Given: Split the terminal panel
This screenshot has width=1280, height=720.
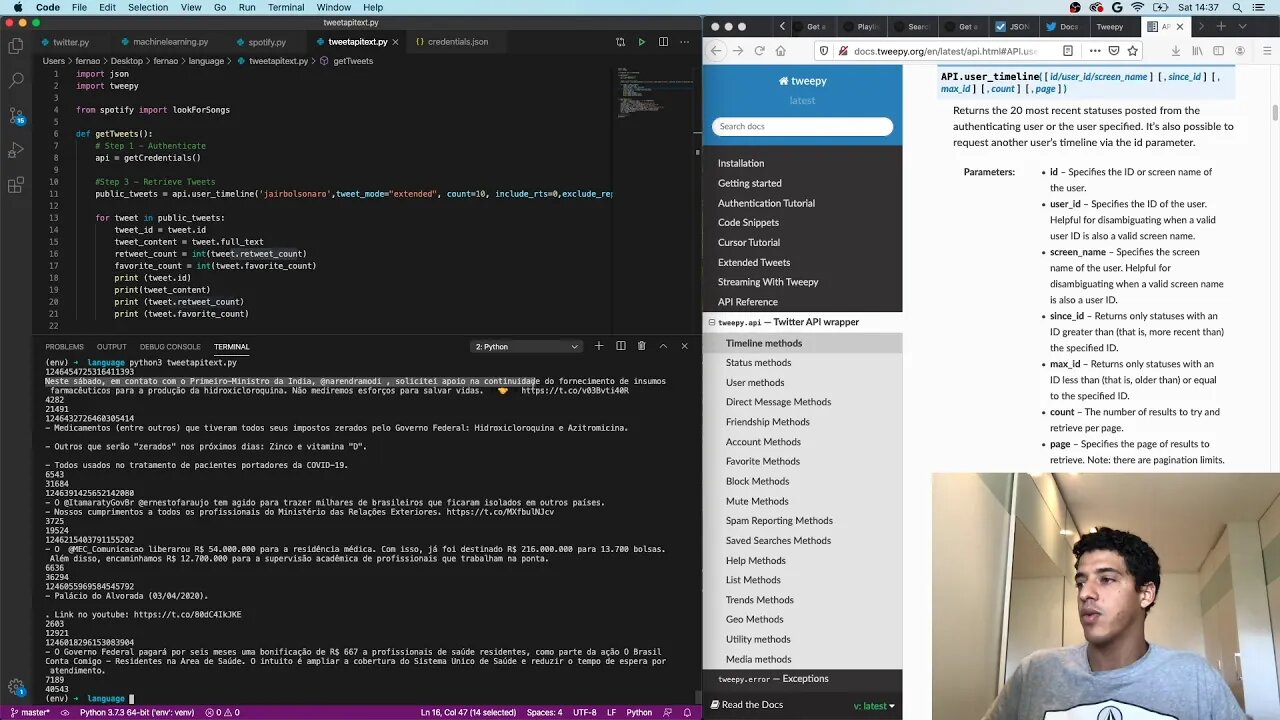Looking at the screenshot, I should (620, 346).
